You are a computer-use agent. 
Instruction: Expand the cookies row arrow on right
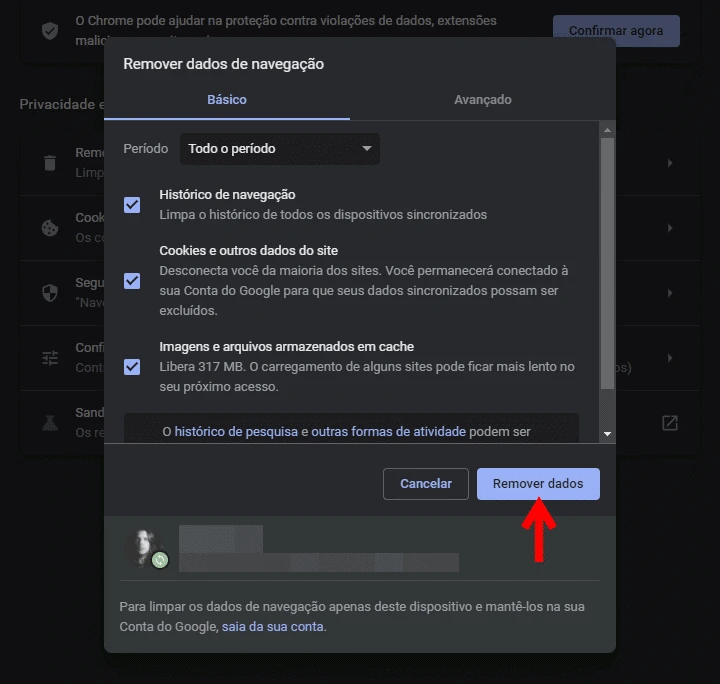[669, 228]
